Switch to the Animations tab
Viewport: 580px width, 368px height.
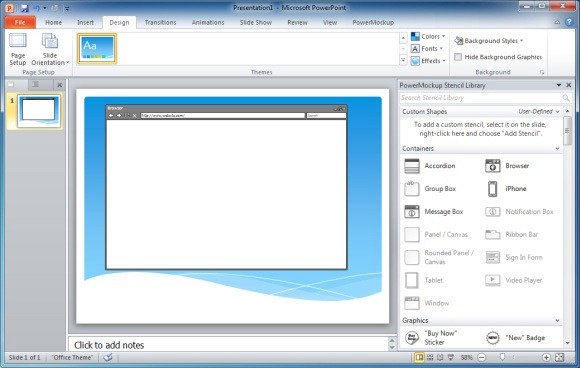(208, 22)
